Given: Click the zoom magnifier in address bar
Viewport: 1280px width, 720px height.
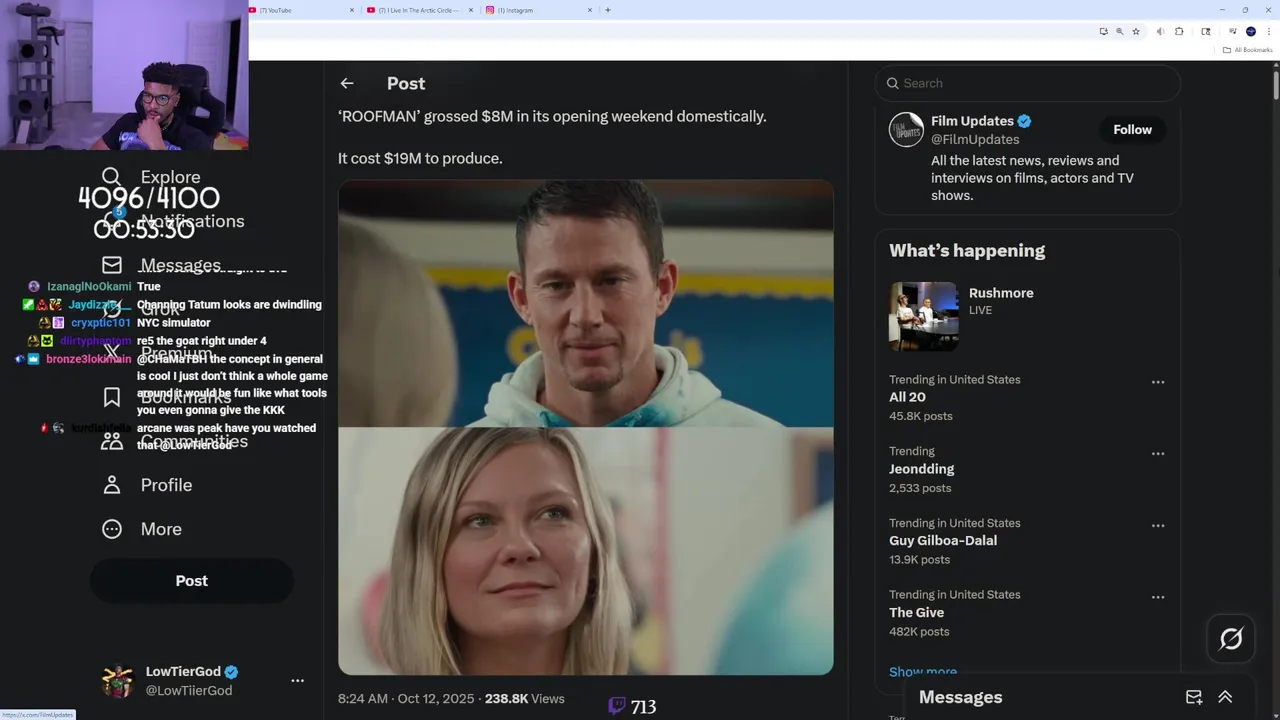Looking at the screenshot, I should pyautogui.click(x=1119, y=32).
